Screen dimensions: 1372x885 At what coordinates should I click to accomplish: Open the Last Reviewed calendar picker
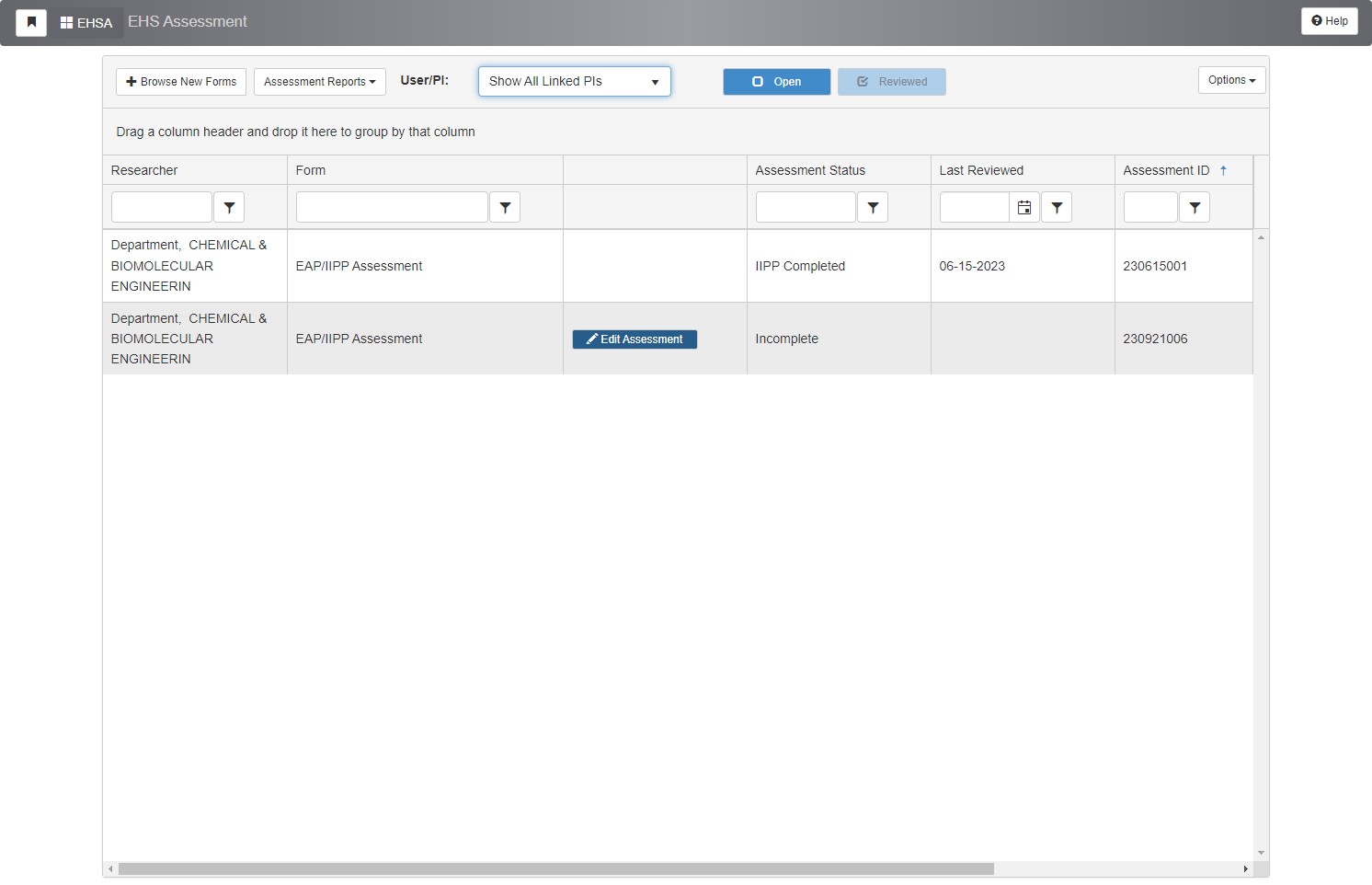coord(1024,208)
